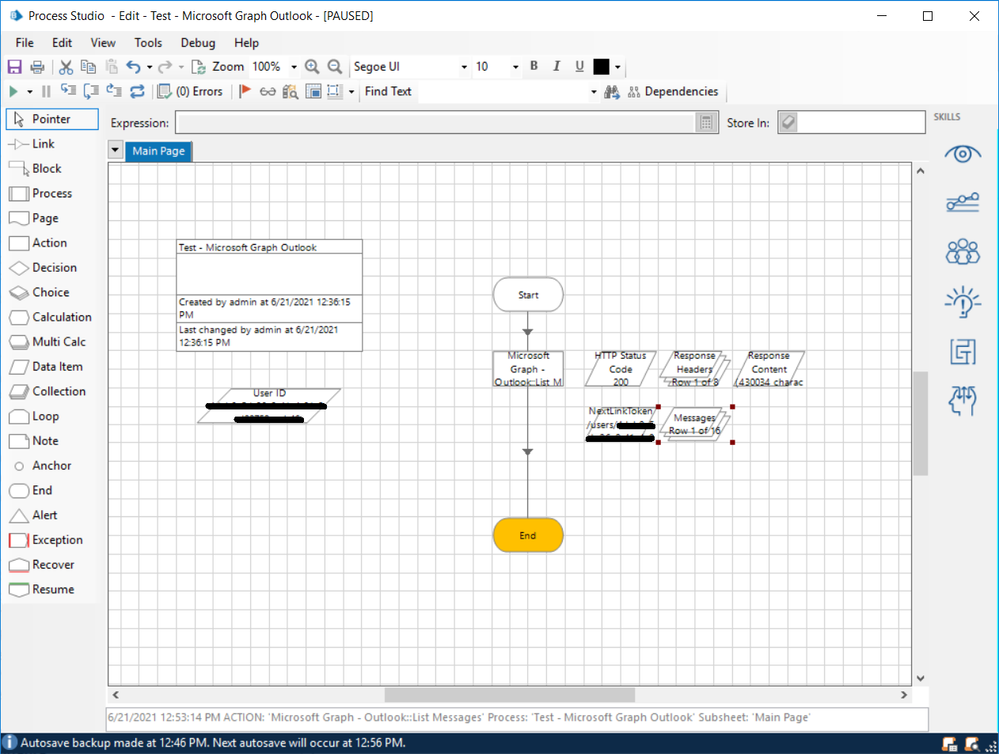This screenshot has height=754, width=999.
Task: Select the Start stage on the canvas
Action: click(x=528, y=294)
